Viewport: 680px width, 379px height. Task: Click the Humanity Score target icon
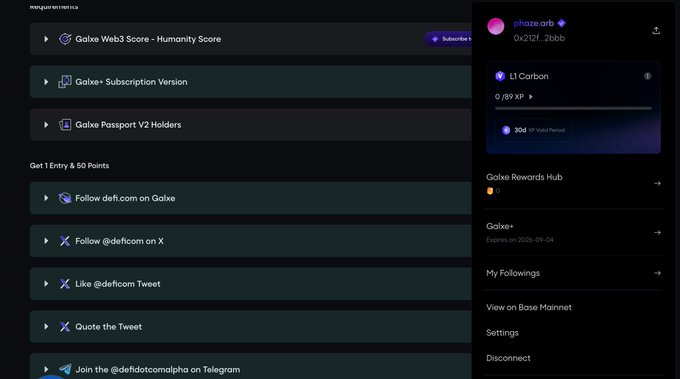(65, 39)
